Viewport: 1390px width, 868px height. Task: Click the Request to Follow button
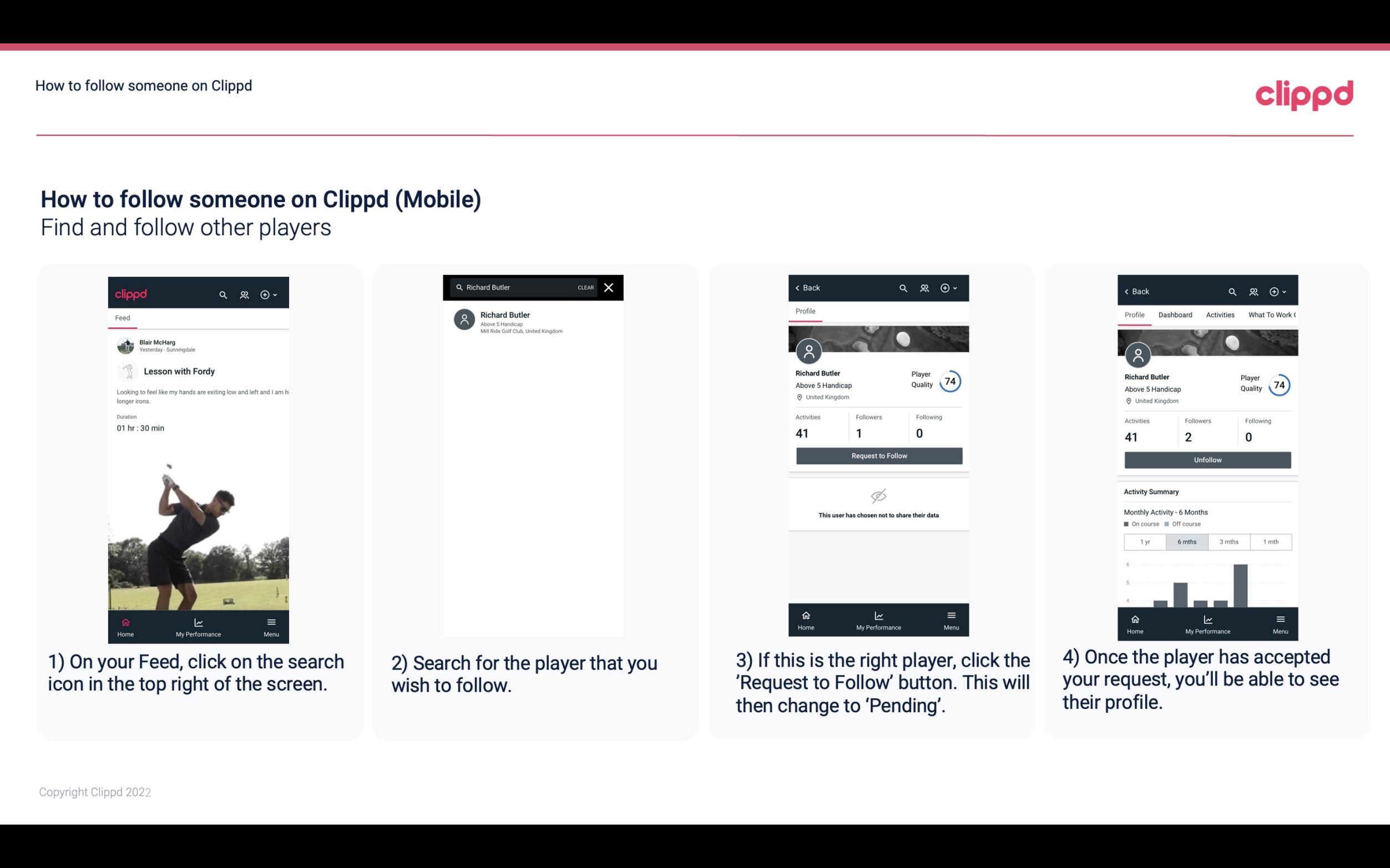[878, 455]
